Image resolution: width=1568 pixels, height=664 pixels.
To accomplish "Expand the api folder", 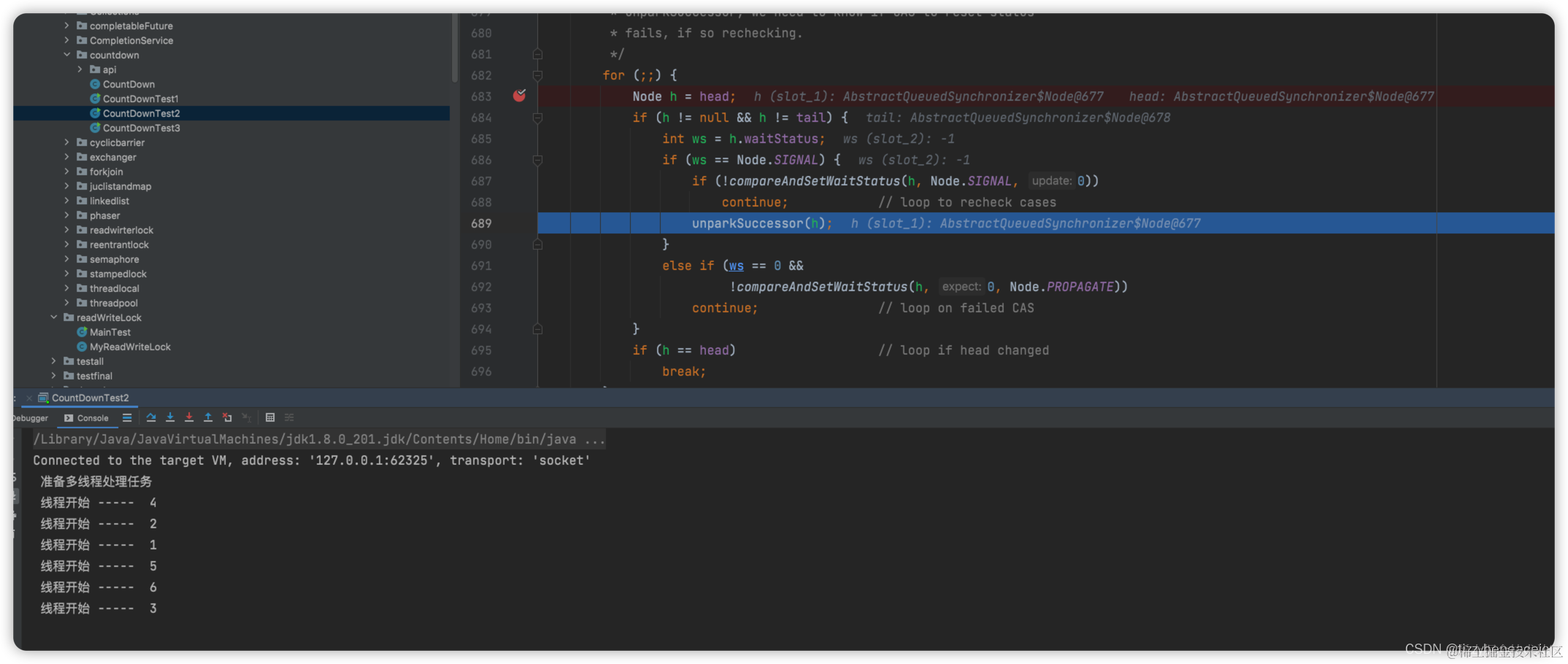I will 80,69.
